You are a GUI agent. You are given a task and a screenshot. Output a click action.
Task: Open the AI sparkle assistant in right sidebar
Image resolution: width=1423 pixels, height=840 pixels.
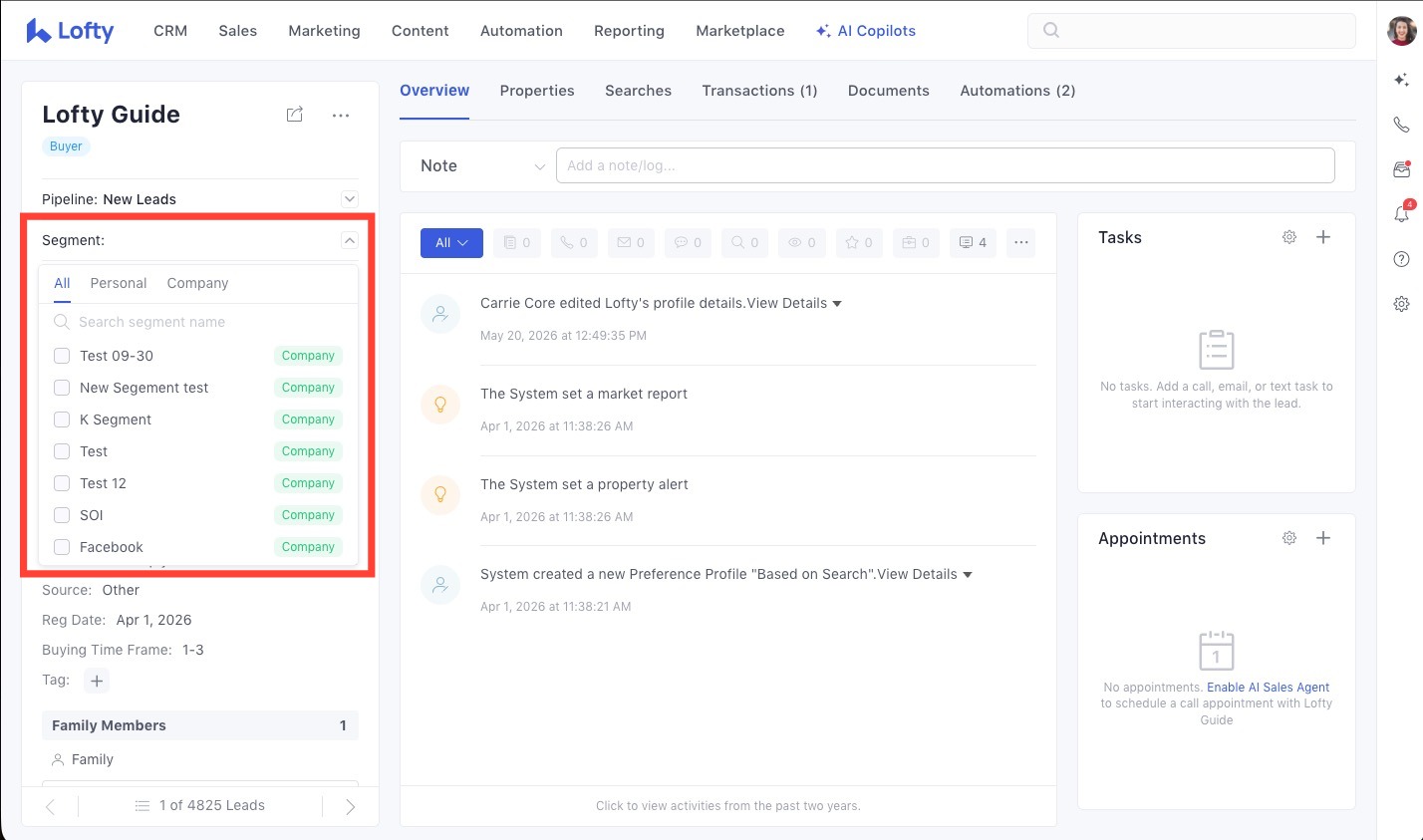tap(1401, 80)
